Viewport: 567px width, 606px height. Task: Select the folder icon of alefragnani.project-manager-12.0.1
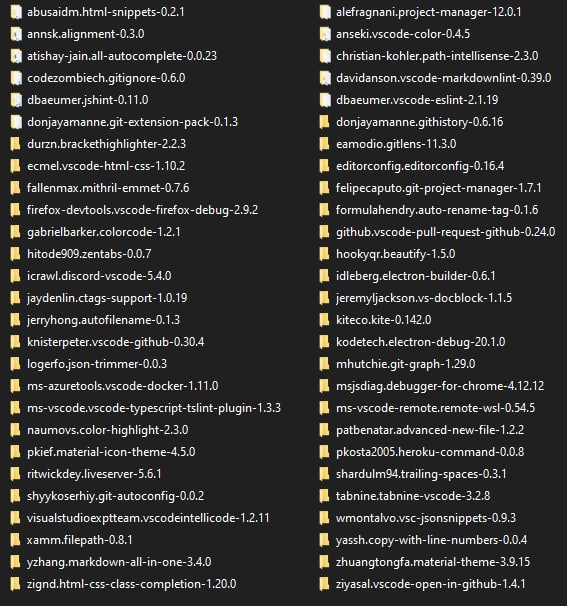point(325,12)
